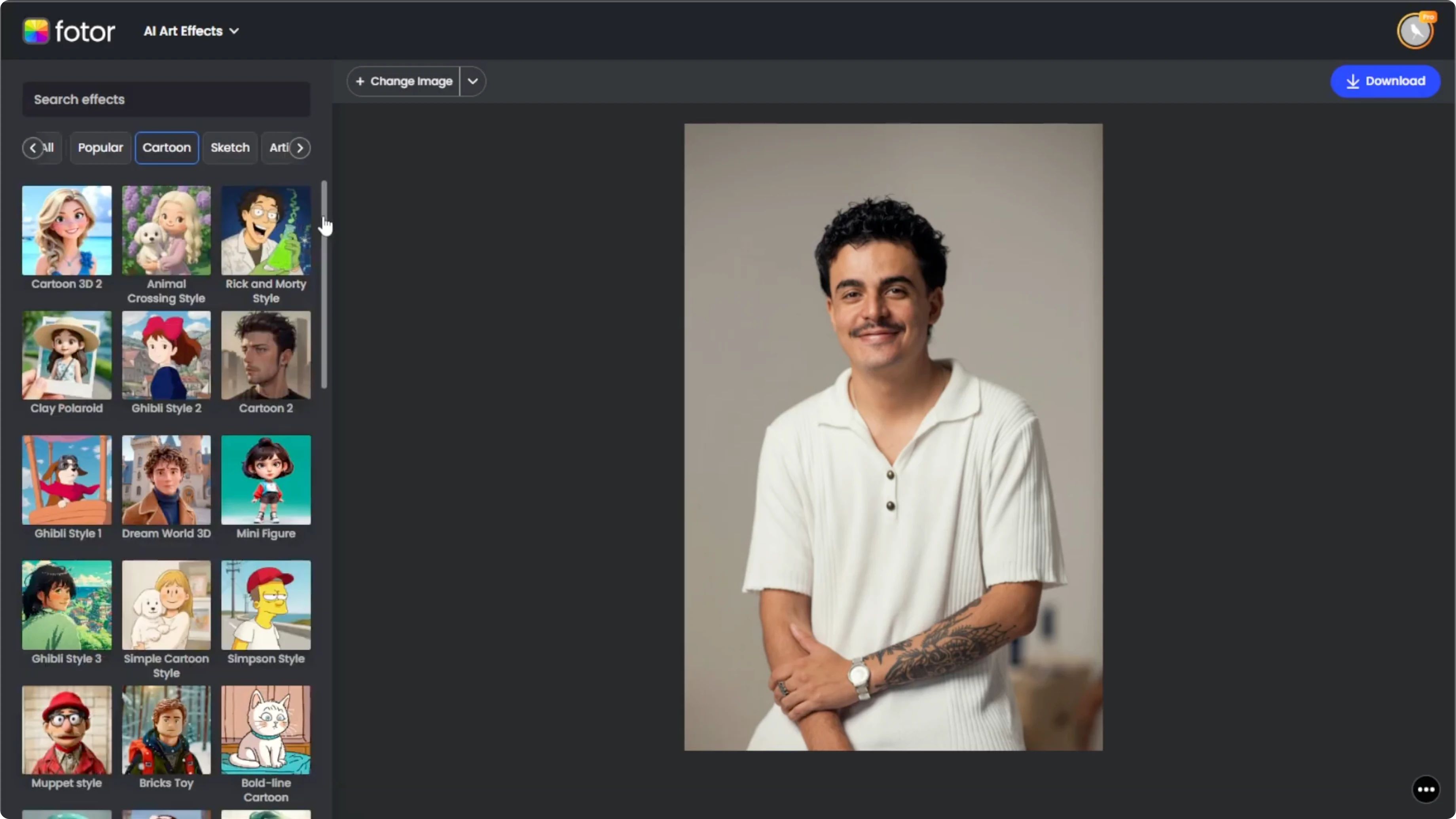Switch to the Sketch tab

(x=230, y=148)
